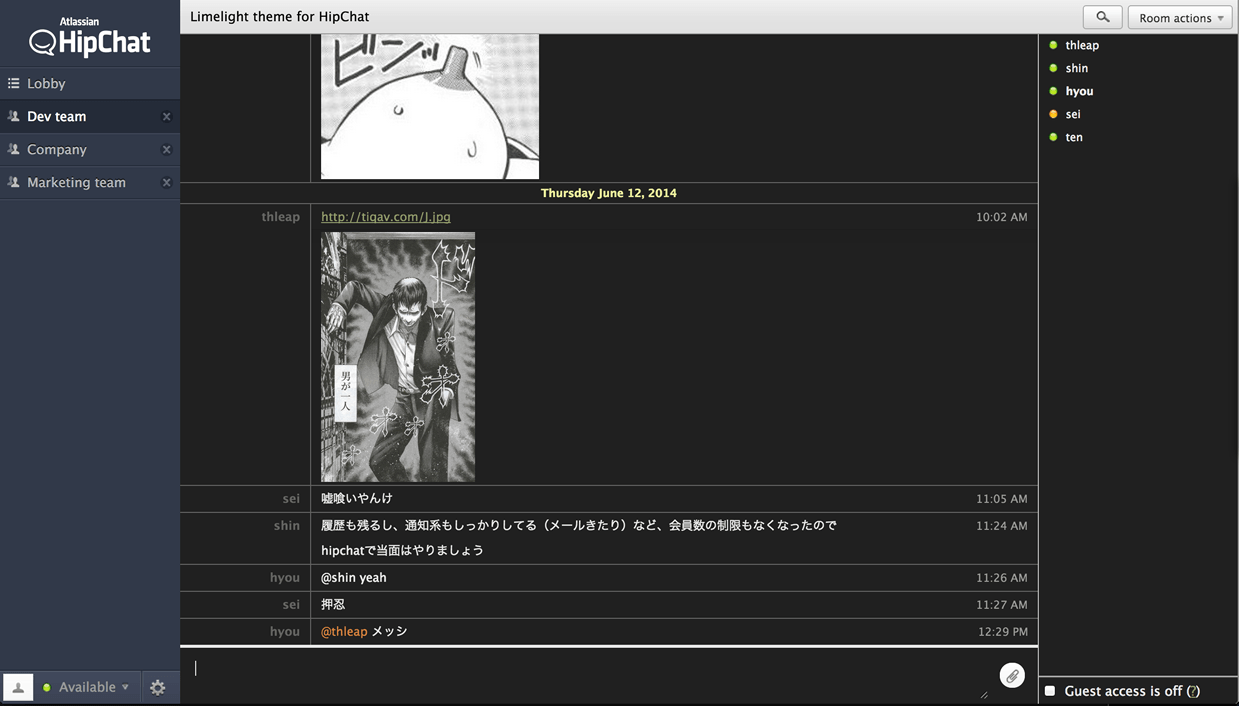Click the people icon next to Dev team
Image resolution: width=1239 pixels, height=706 pixels.
12,115
